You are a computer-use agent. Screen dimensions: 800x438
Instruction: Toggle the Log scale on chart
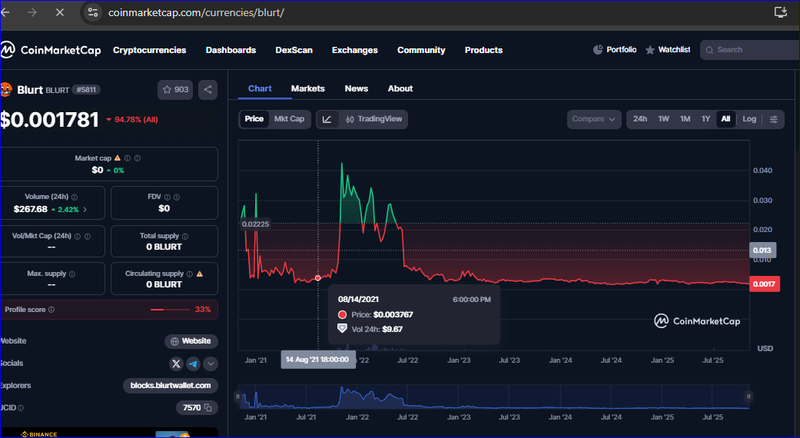coord(749,119)
